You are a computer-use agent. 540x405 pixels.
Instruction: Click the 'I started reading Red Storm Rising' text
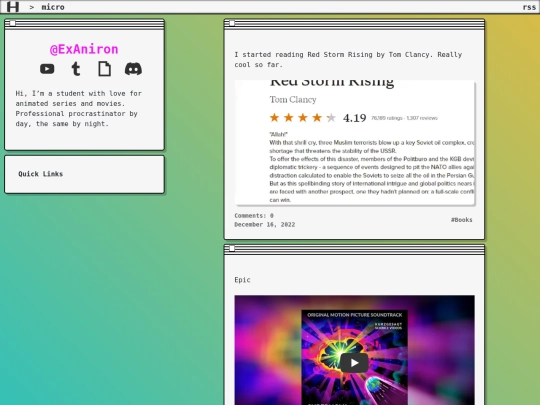tap(348, 60)
